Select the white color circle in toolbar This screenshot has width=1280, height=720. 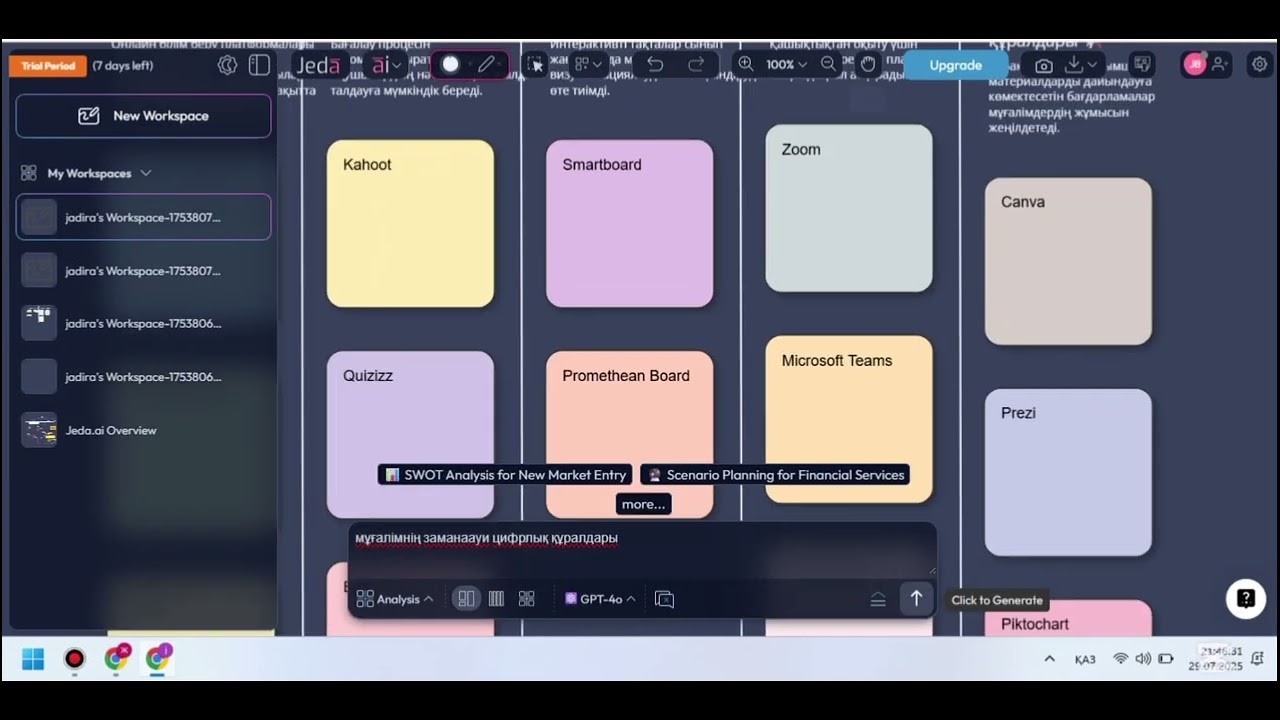450,65
